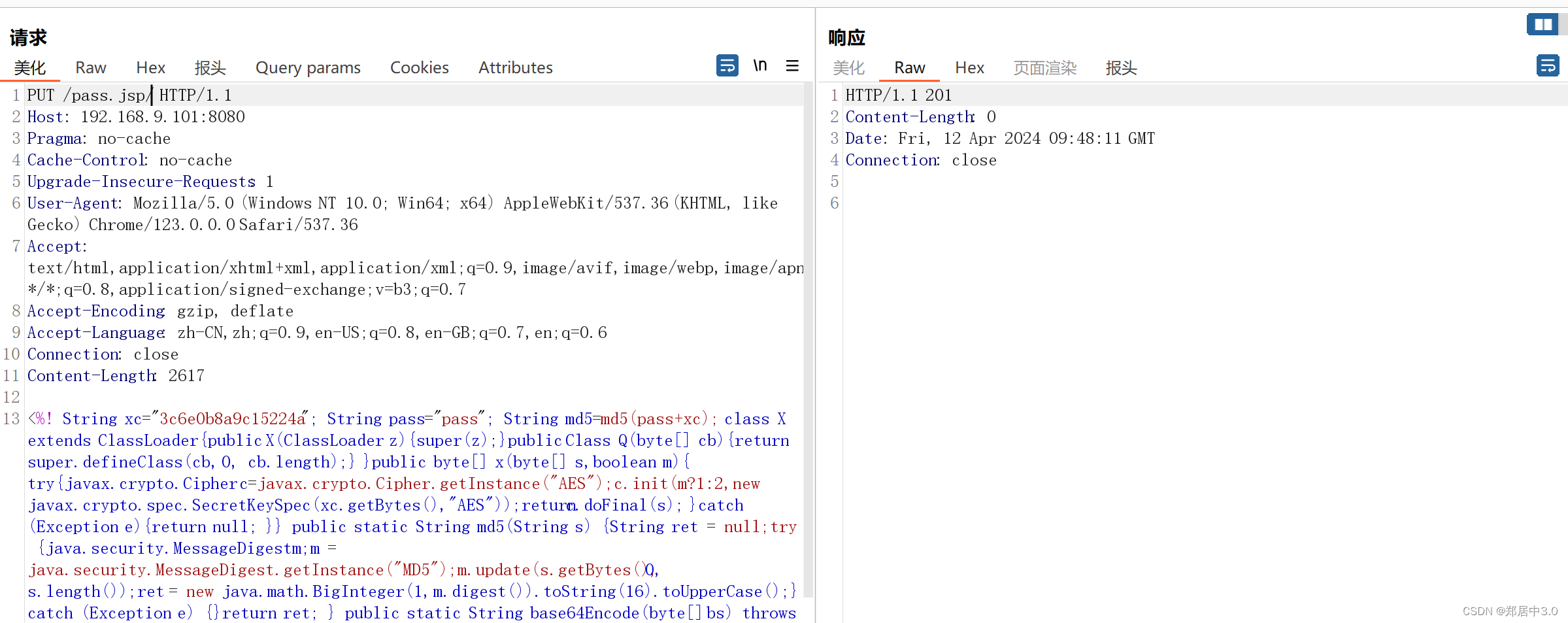1568x623 pixels.
Task: Open response 报头 (Headers) tab
Action: click(1121, 67)
